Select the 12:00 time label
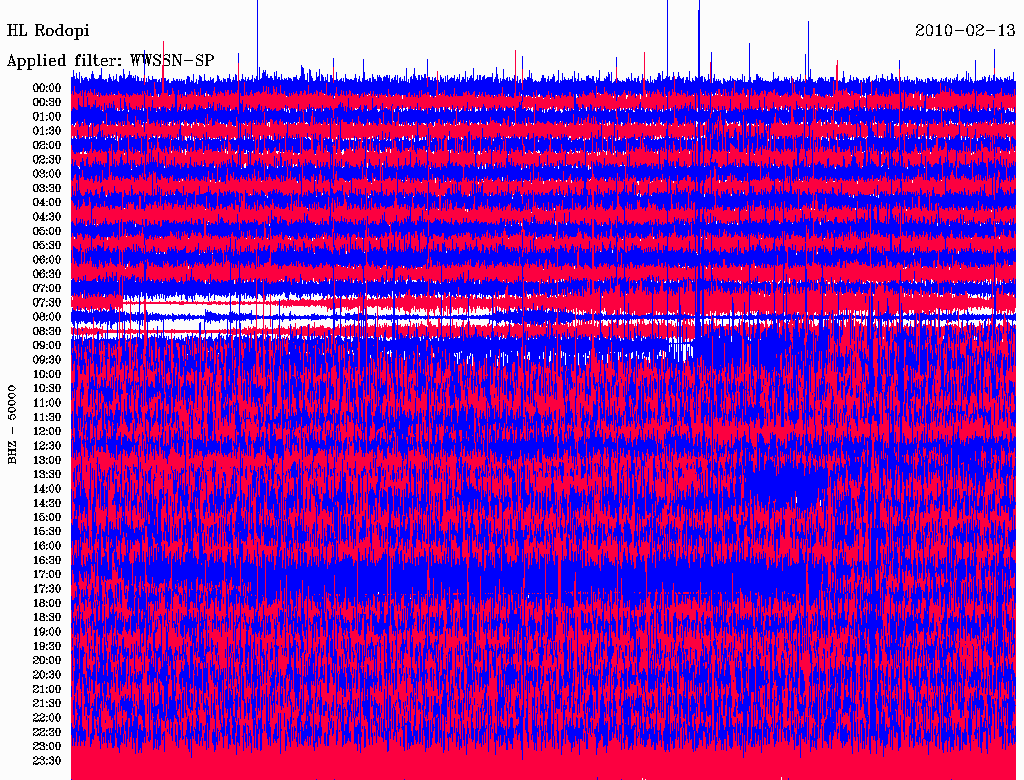1024x780 pixels. coord(47,432)
